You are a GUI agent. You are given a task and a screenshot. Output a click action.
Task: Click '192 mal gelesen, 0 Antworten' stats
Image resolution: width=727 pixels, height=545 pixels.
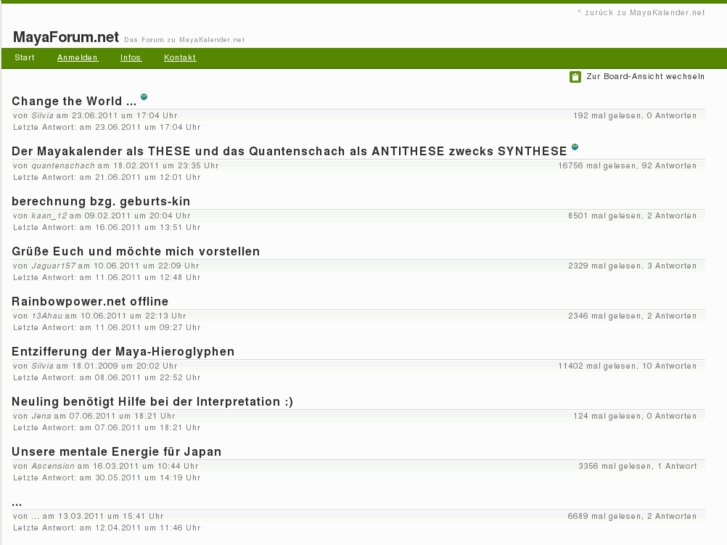[635, 115]
